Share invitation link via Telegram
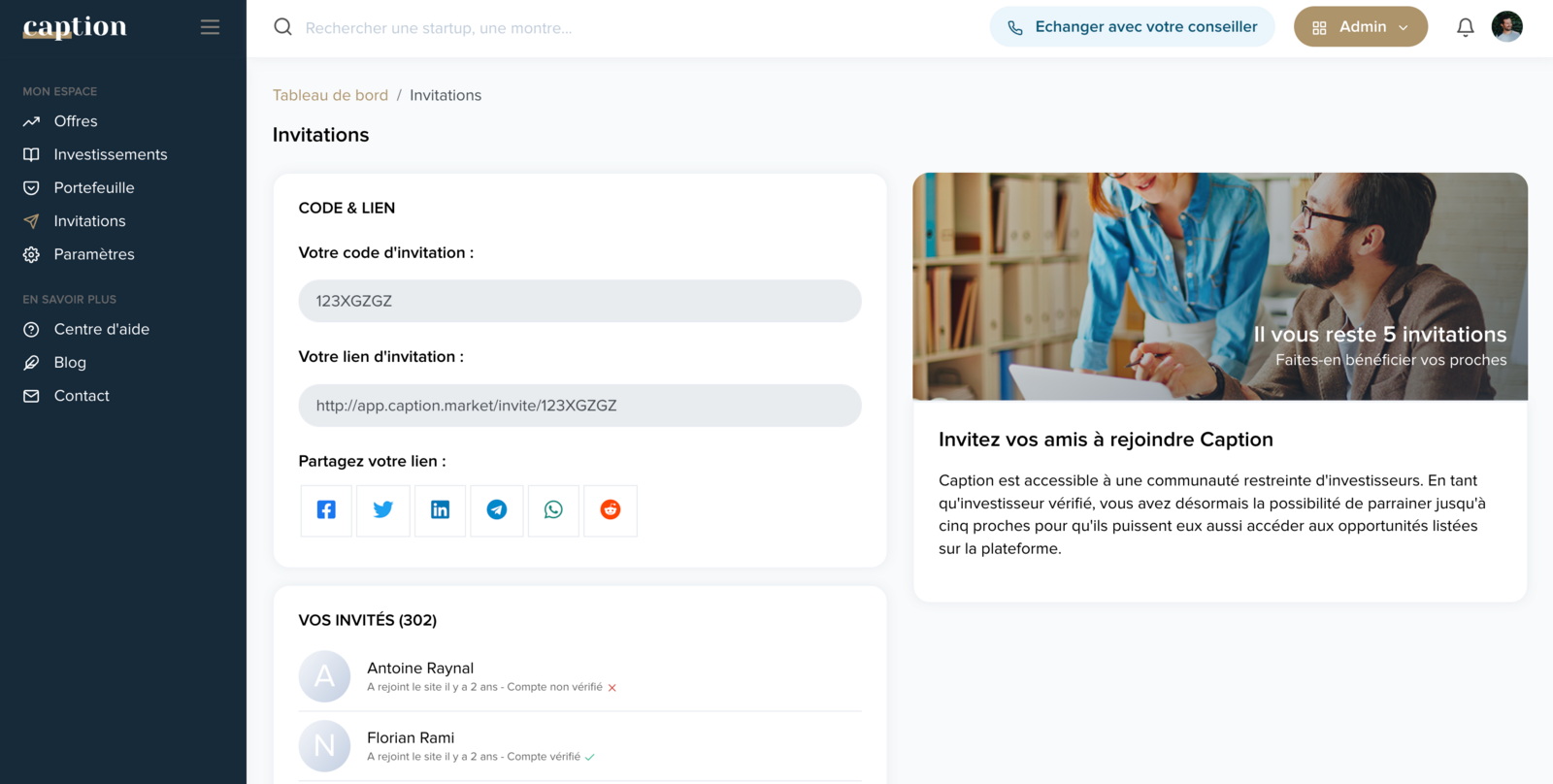1553x784 pixels. click(497, 510)
